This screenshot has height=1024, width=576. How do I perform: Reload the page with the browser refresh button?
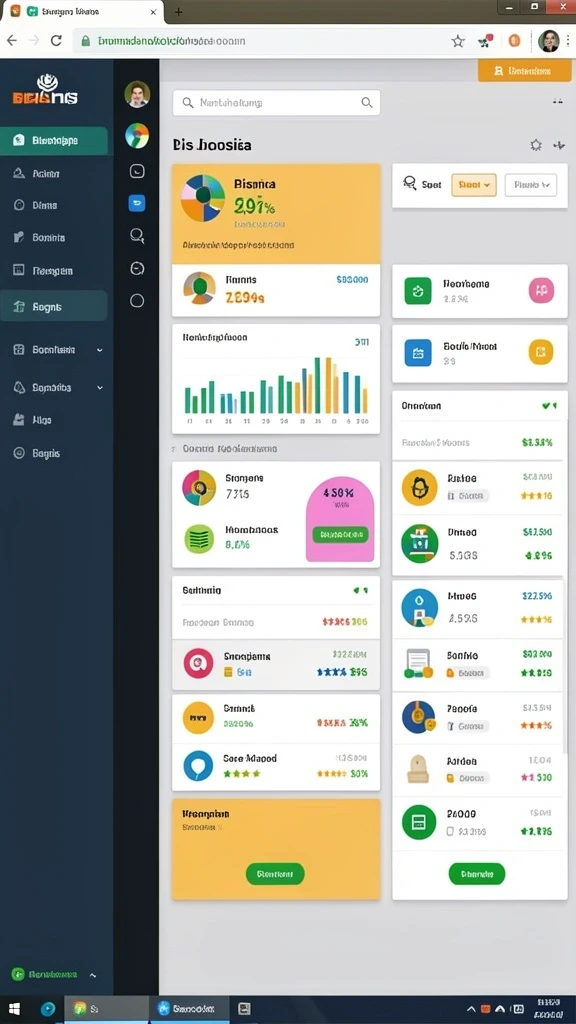coord(56,40)
